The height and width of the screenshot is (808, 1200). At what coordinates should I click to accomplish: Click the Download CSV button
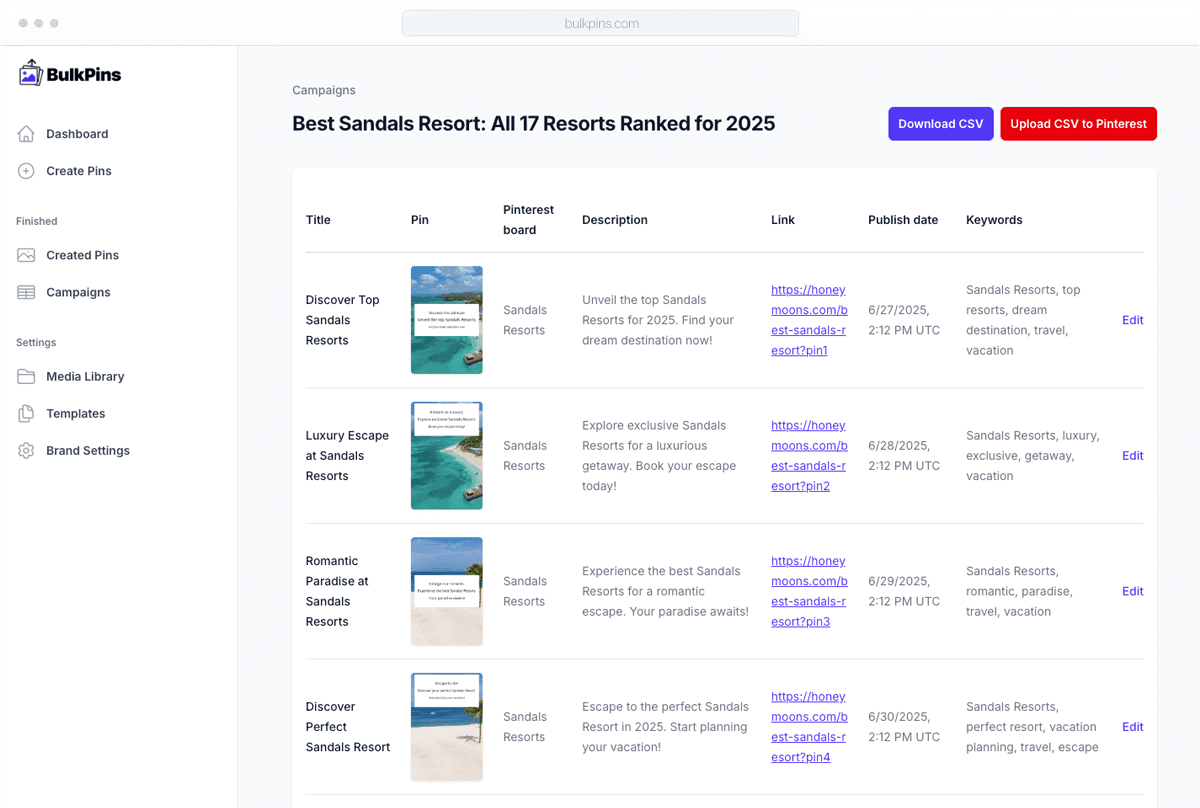(940, 124)
